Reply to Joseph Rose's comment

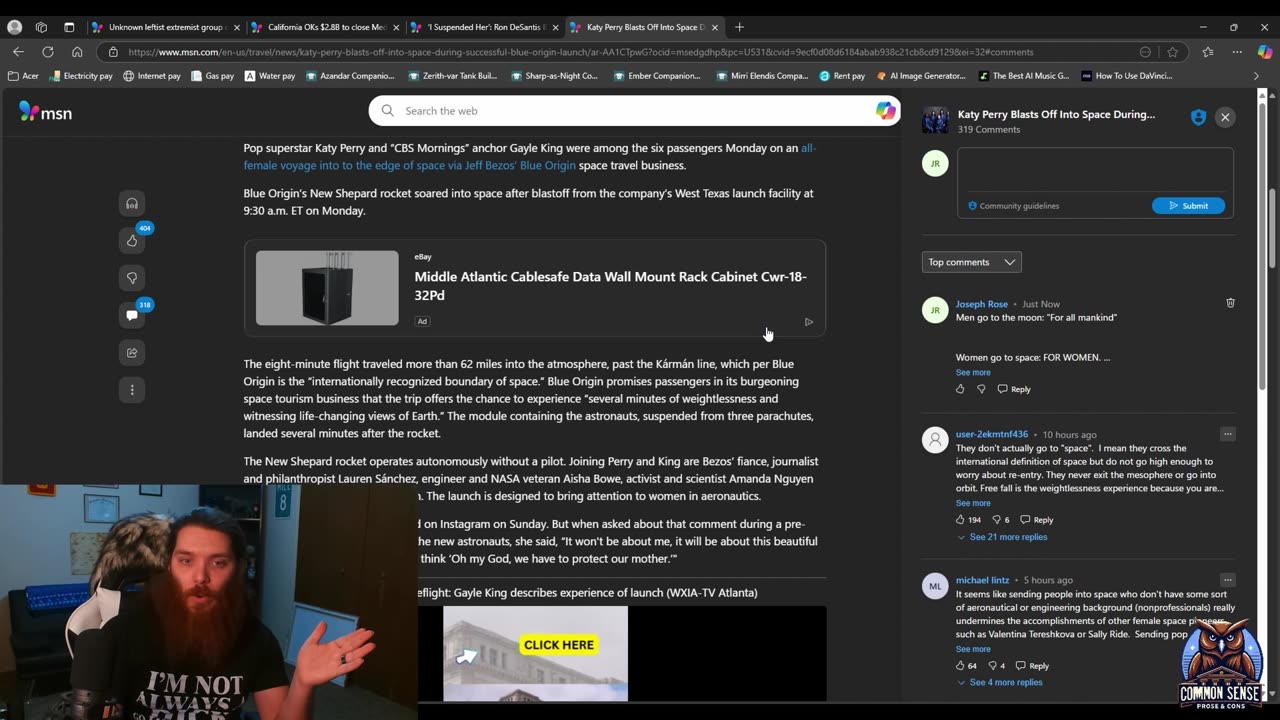(x=1014, y=389)
